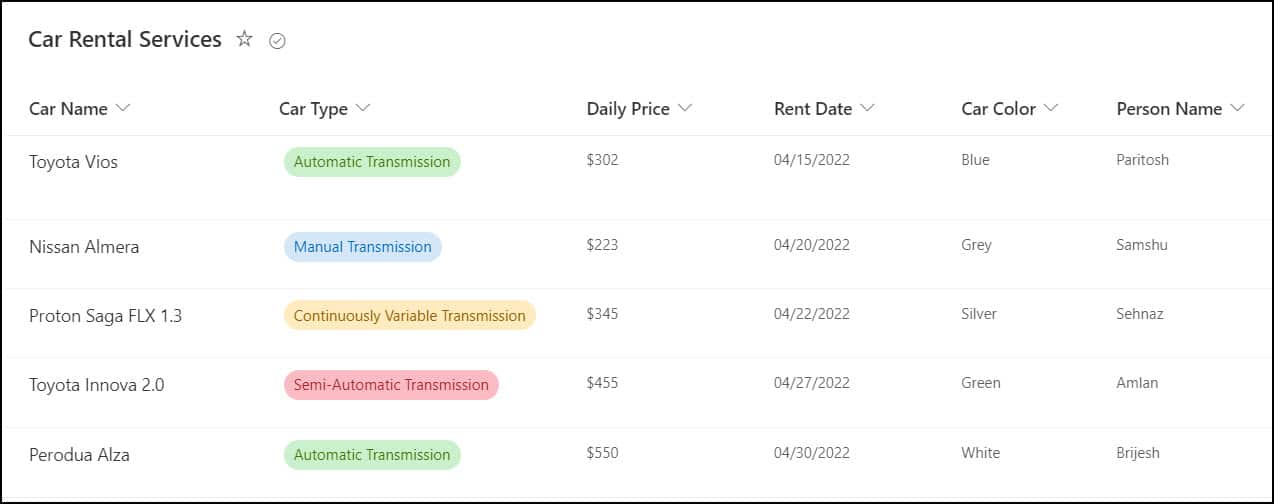
Task: Expand the Daily Price column menu
Action: 685,108
